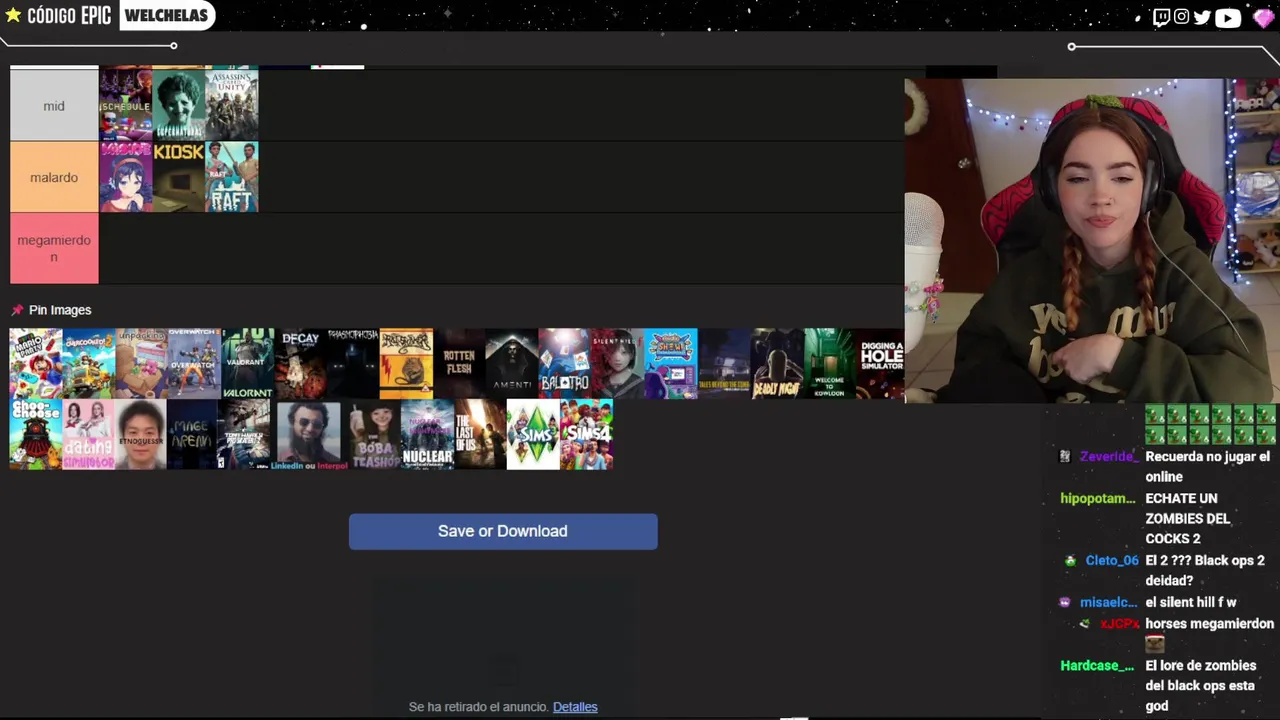Click chat username Cleto_06
1280x720 pixels.
pos(1112,561)
